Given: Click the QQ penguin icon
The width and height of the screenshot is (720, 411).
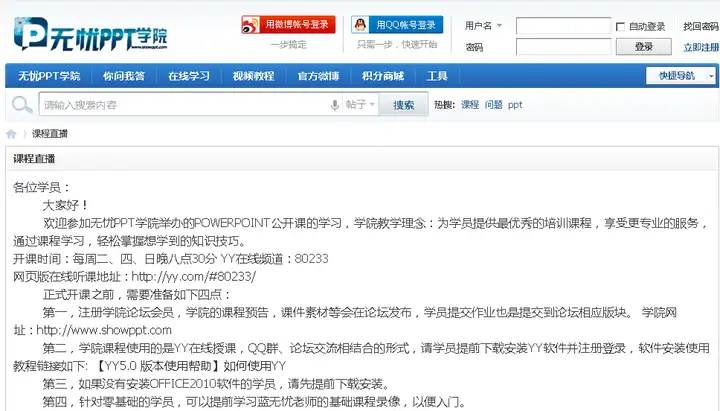Looking at the screenshot, I should pos(360,24).
